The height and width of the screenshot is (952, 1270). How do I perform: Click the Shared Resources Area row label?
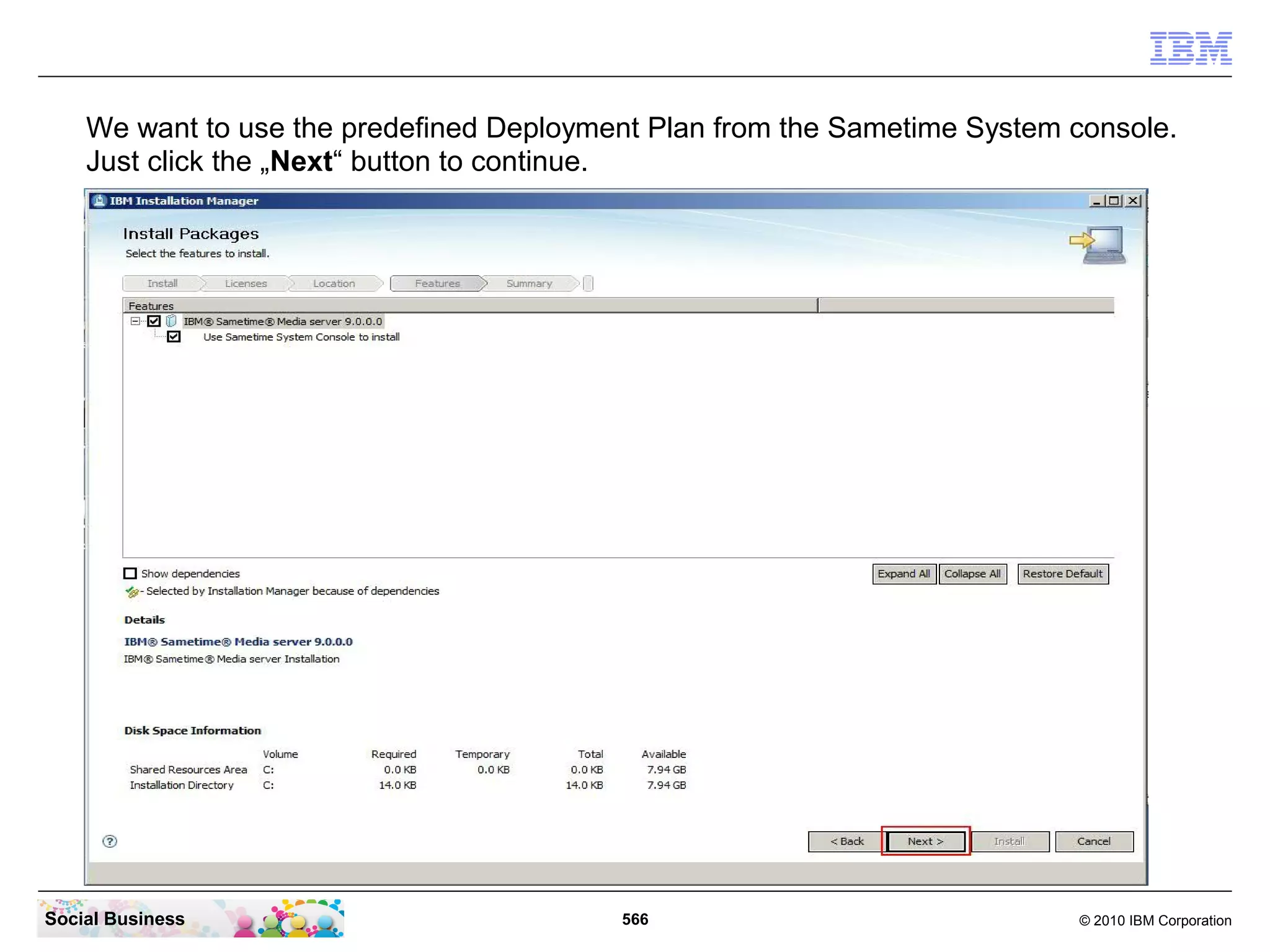[x=189, y=770]
